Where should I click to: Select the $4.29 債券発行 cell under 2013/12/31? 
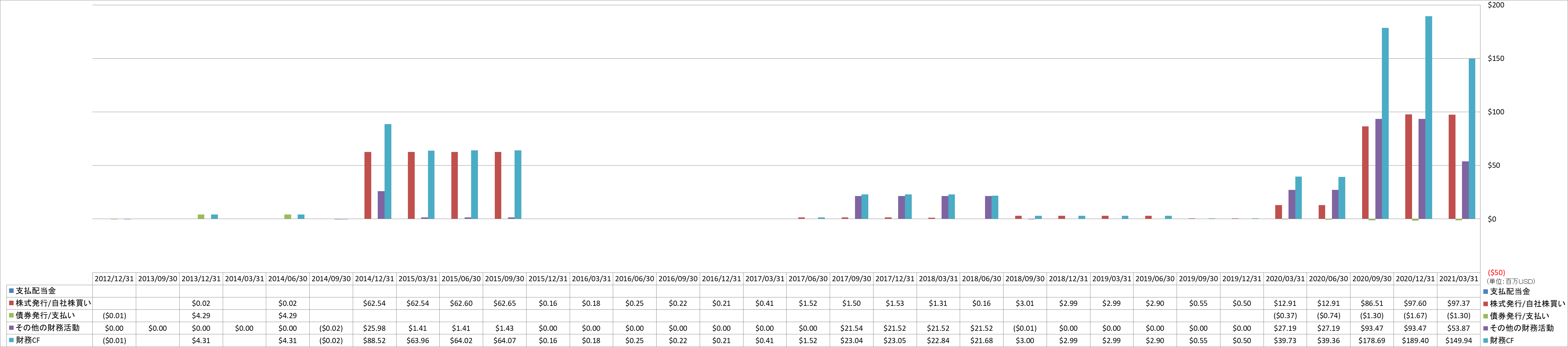coord(201,316)
